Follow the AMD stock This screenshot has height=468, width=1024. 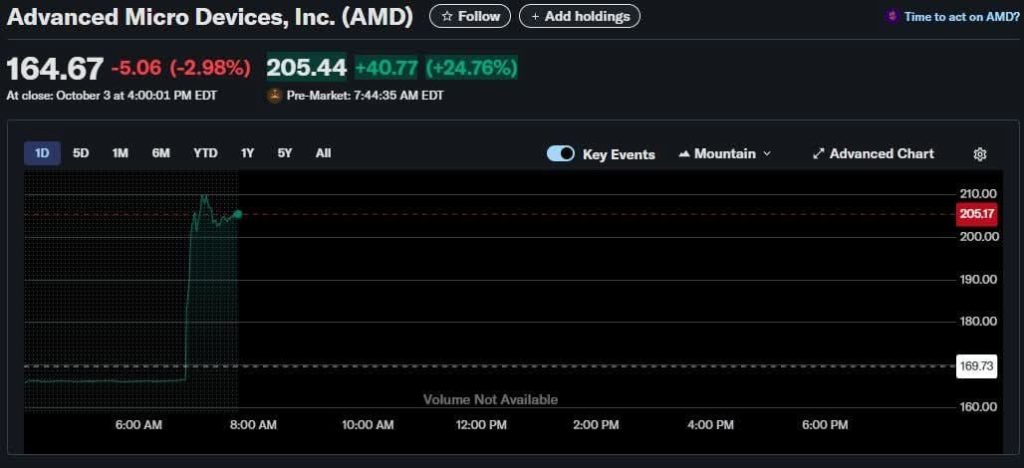coord(470,16)
